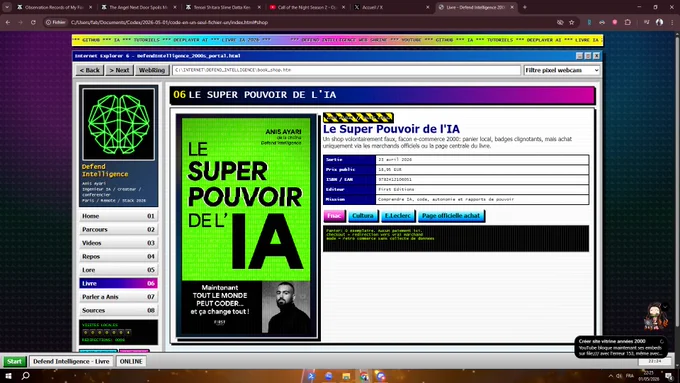Expand the hidden system tray icons chevron
Viewport: 680px width, 383px height.
click(x=610, y=376)
